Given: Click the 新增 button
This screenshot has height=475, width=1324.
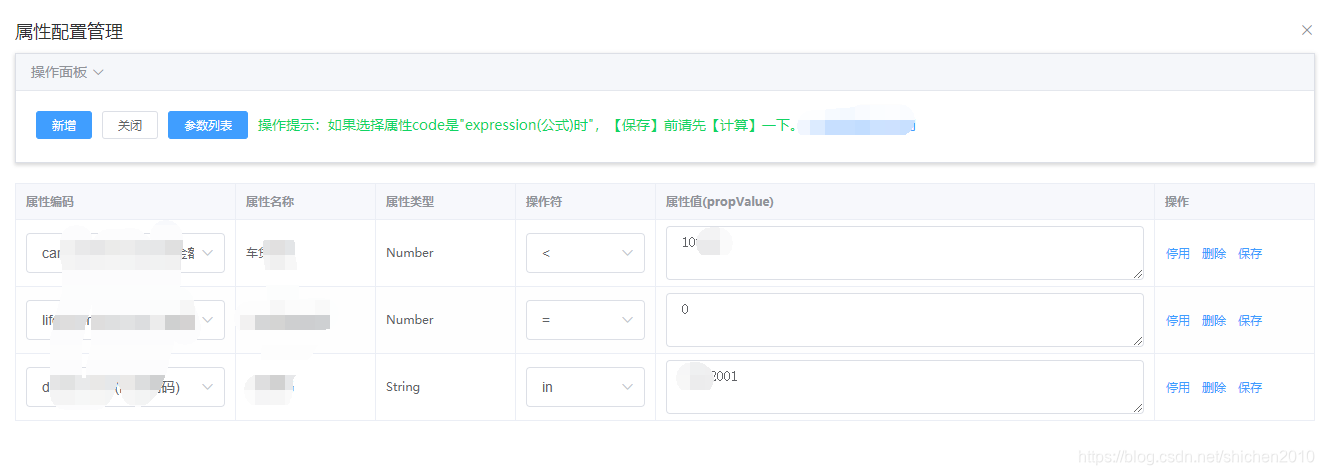Looking at the screenshot, I should [x=64, y=125].
